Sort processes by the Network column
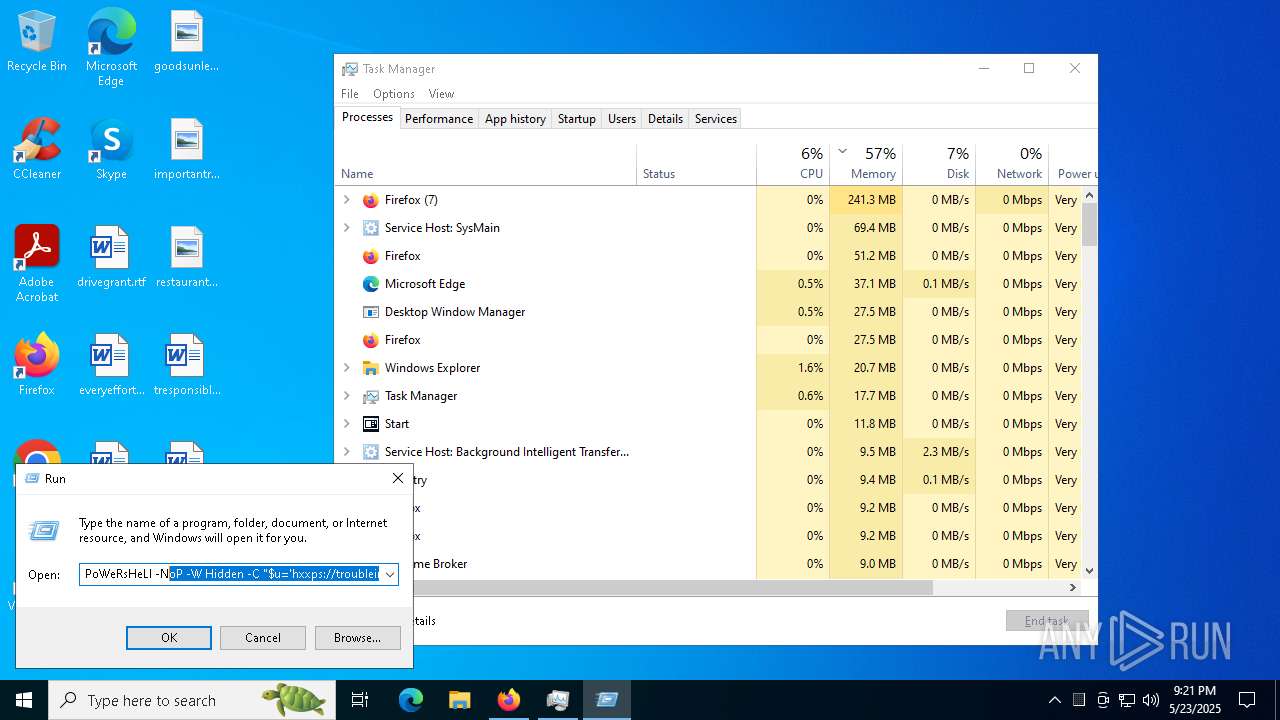Viewport: 1280px width, 720px height. coord(1012,163)
